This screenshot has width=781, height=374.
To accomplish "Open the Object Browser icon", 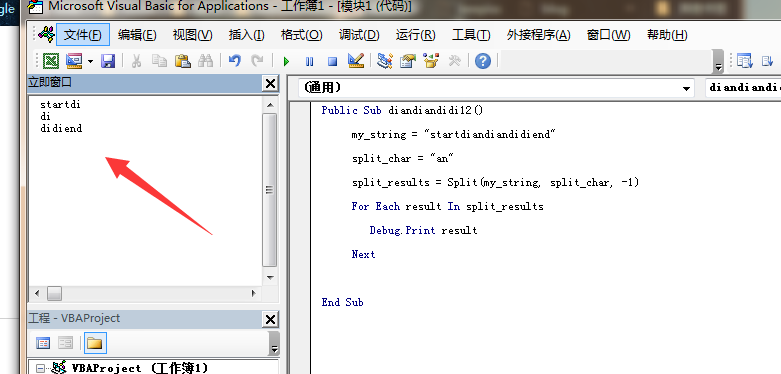I will coord(431,61).
